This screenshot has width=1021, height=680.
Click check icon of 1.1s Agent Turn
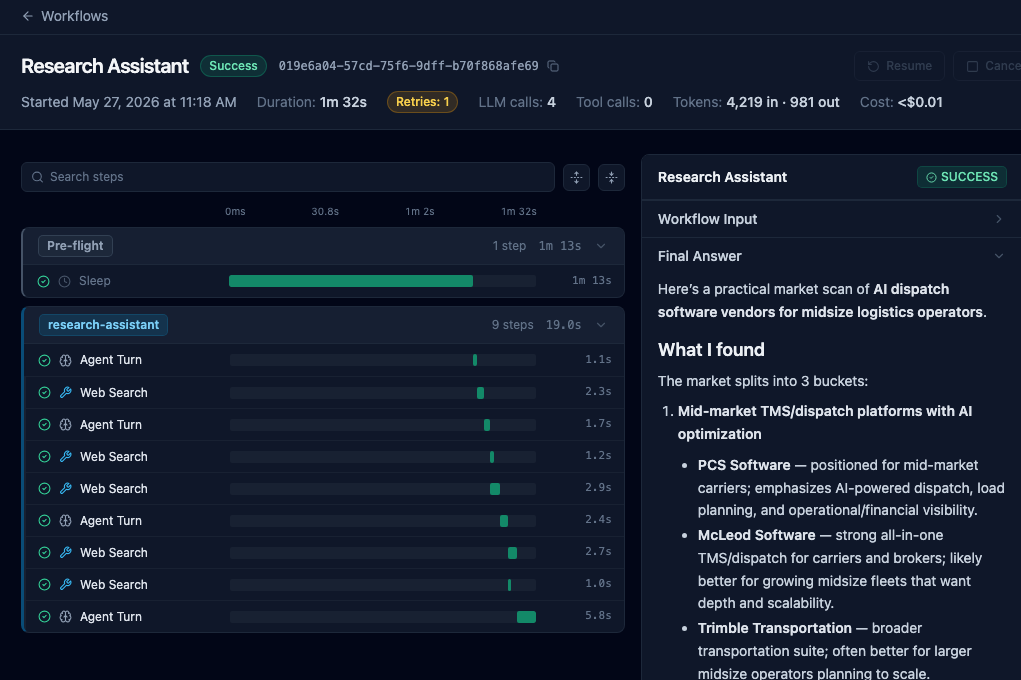(x=44, y=360)
